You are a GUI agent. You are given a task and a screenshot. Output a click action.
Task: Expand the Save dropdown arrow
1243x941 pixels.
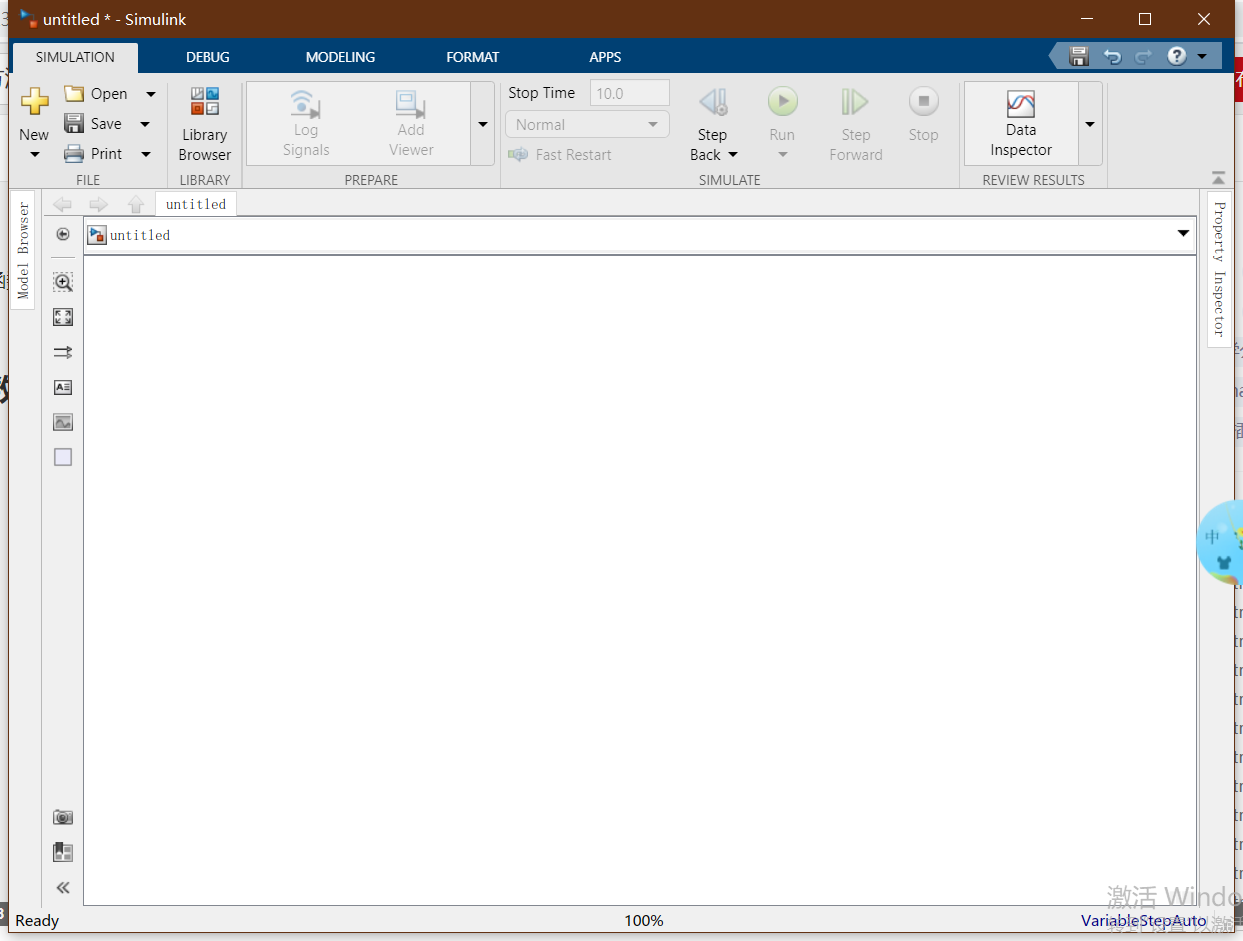[x=145, y=124]
